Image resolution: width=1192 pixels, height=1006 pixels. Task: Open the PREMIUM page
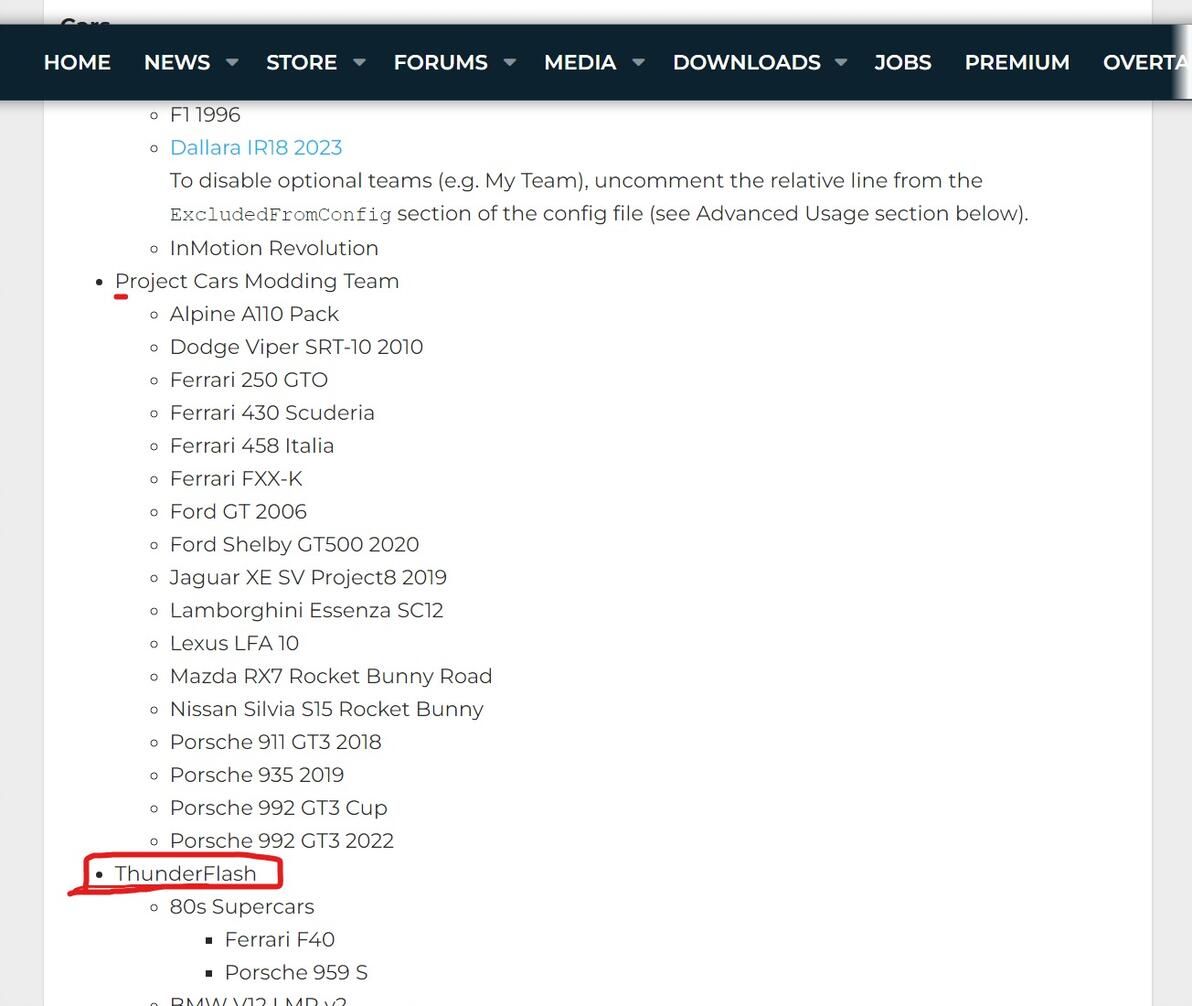point(1017,62)
